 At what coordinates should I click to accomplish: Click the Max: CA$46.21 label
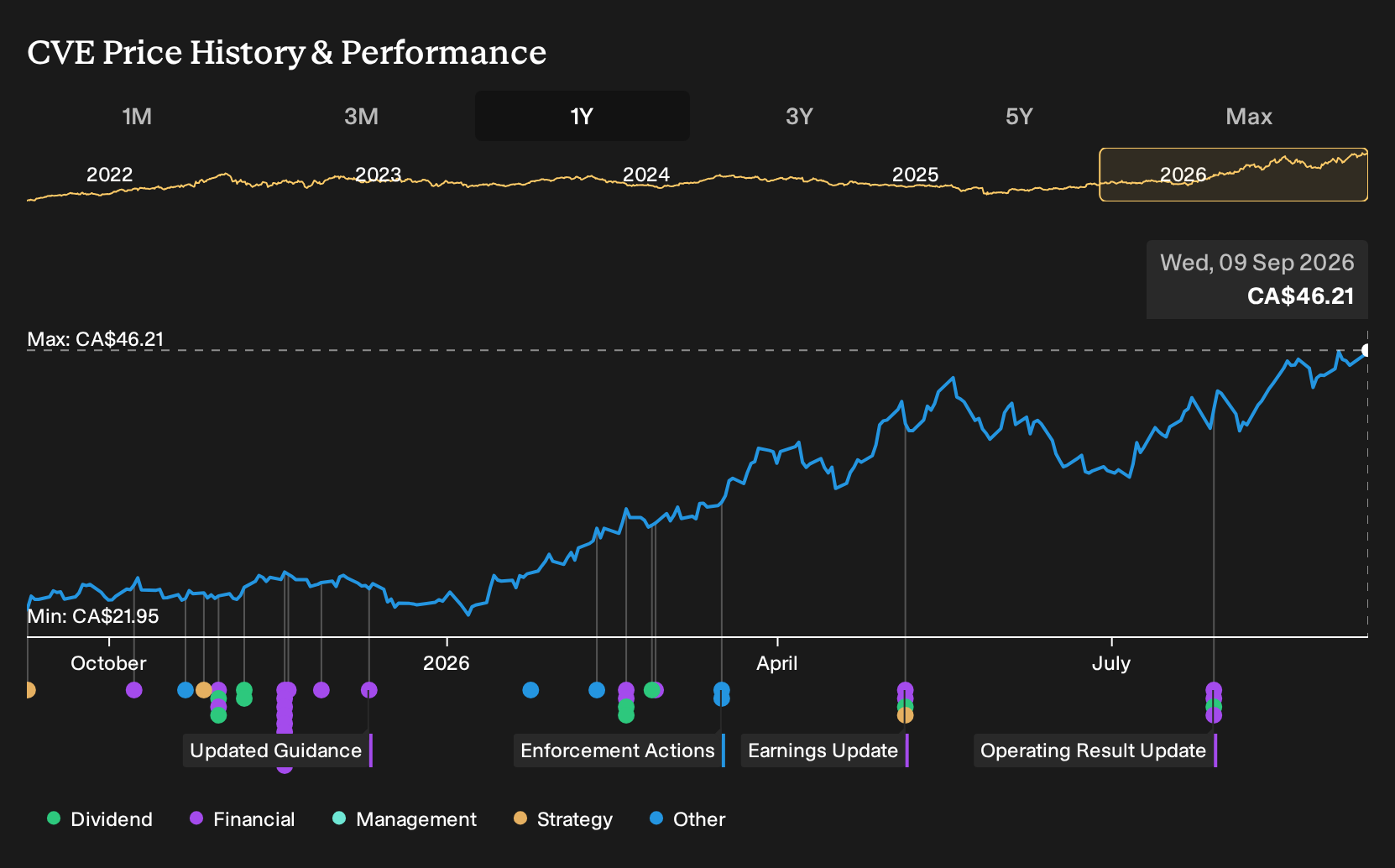96,339
